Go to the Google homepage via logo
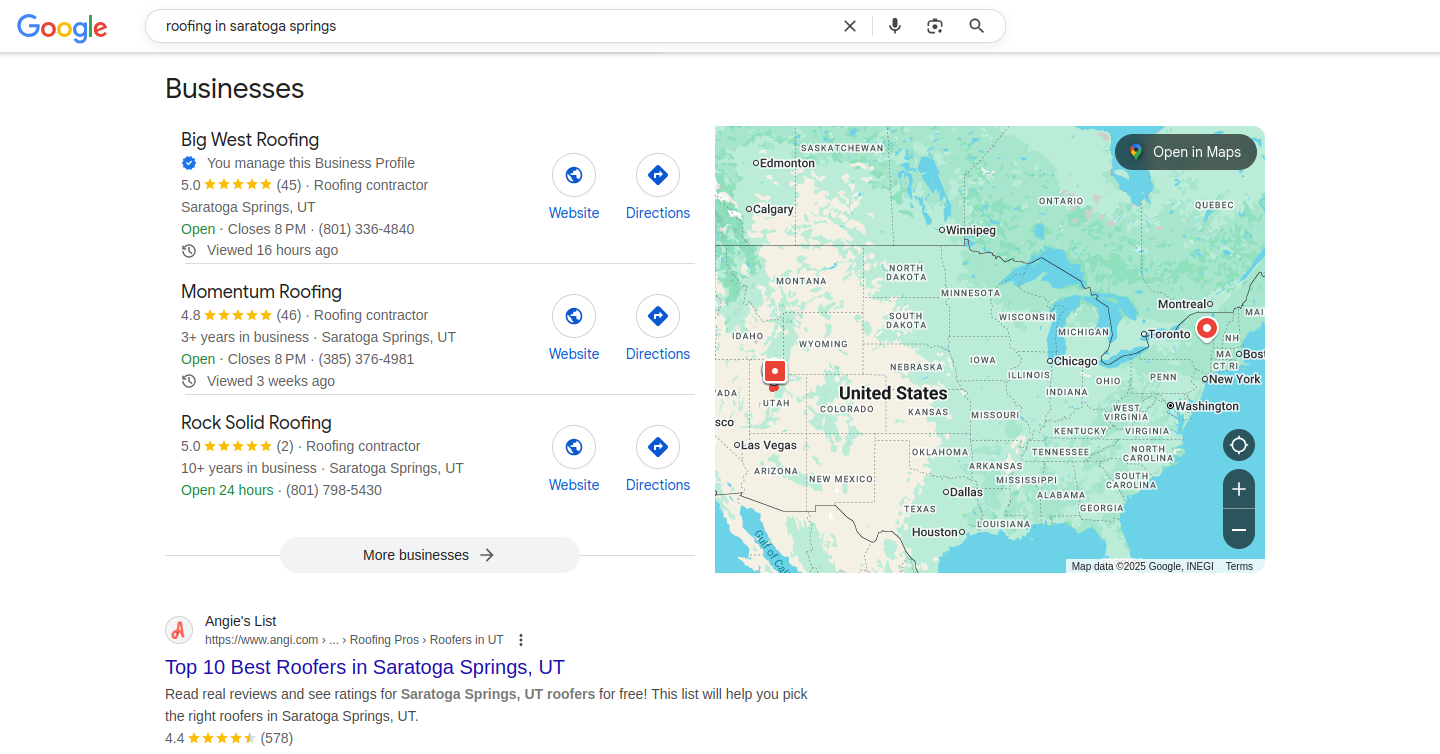 click(x=62, y=27)
